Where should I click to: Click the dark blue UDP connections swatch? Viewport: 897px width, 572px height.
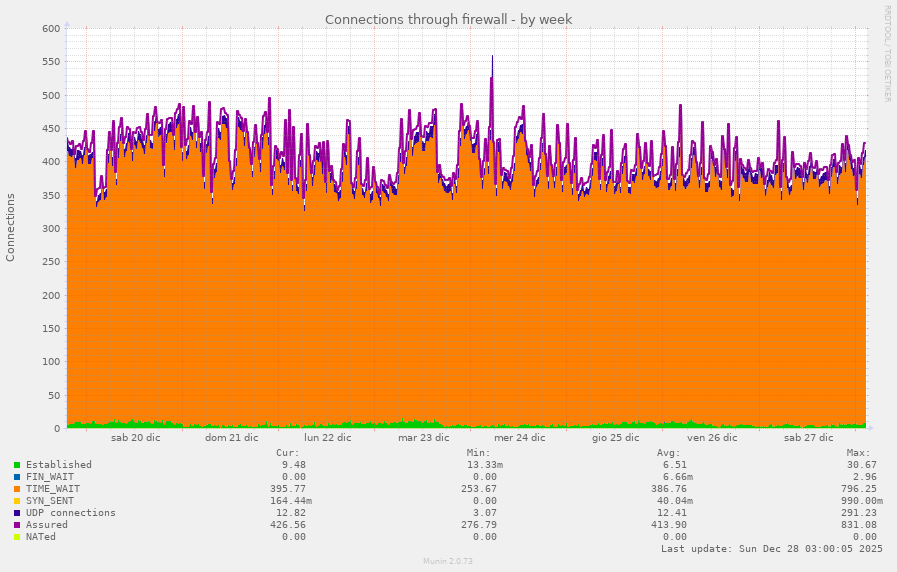[17, 513]
